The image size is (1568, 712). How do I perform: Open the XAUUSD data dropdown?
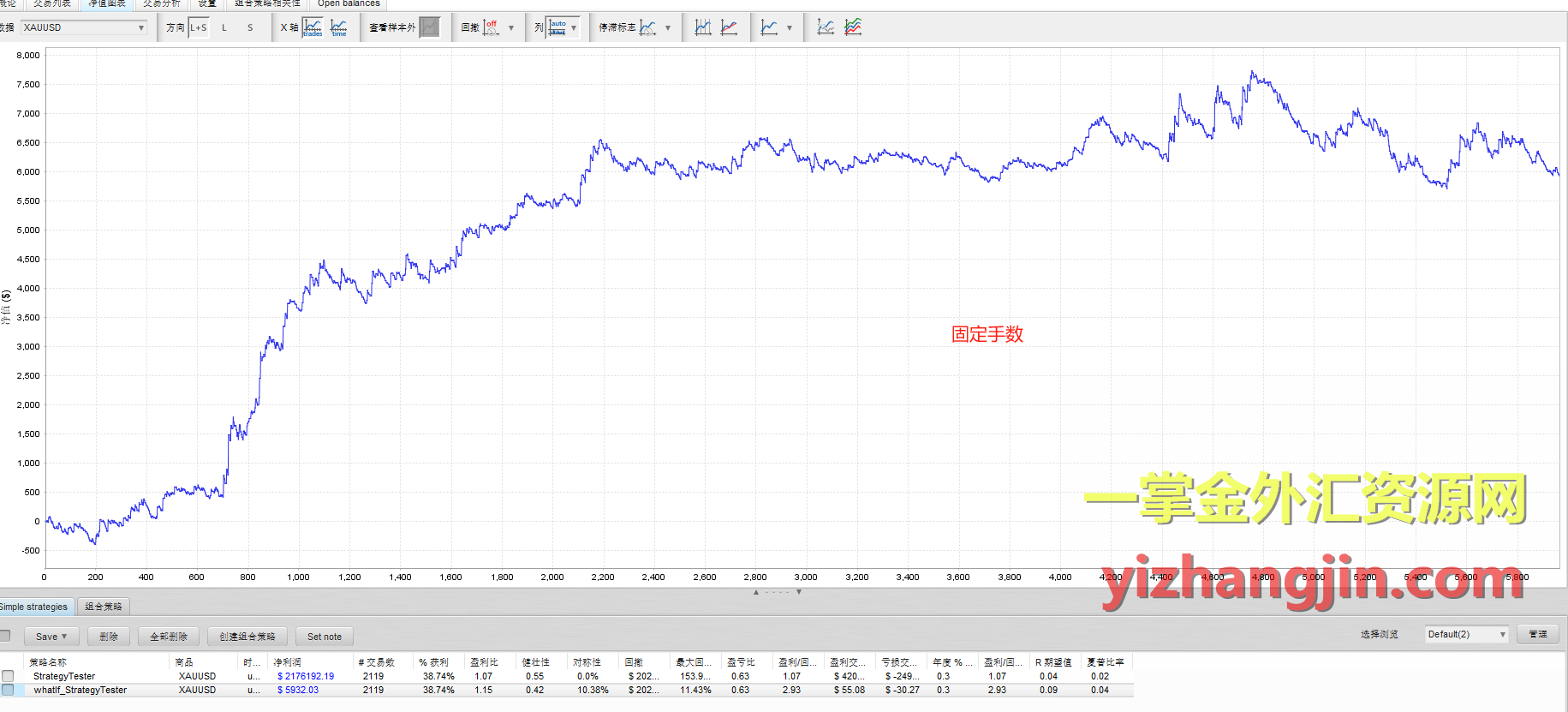84,27
